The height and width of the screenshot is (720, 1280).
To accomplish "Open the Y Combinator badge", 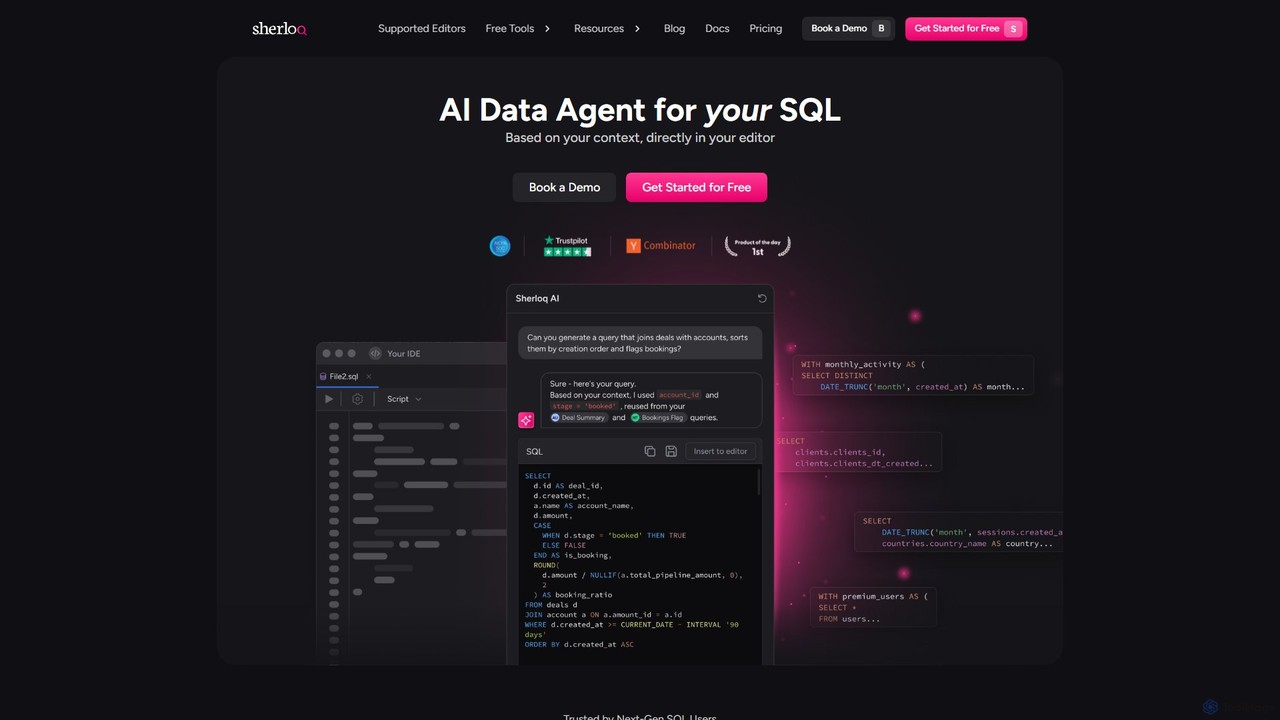I will [x=660, y=246].
